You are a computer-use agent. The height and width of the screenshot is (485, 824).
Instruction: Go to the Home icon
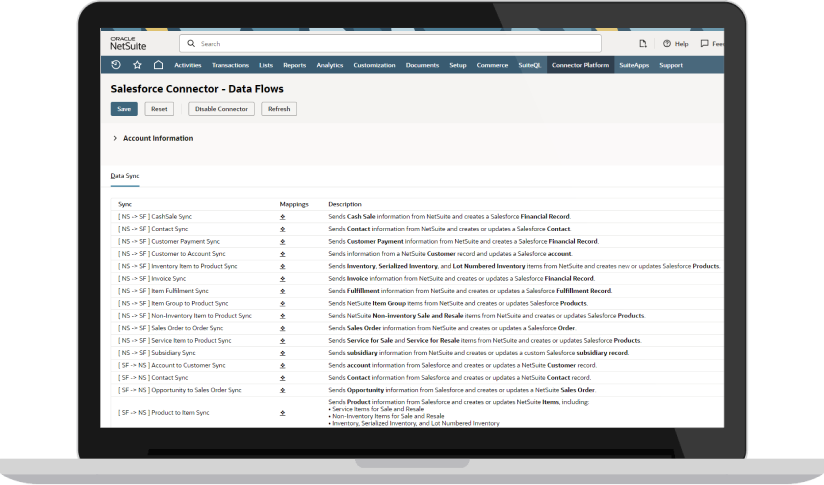(158, 65)
